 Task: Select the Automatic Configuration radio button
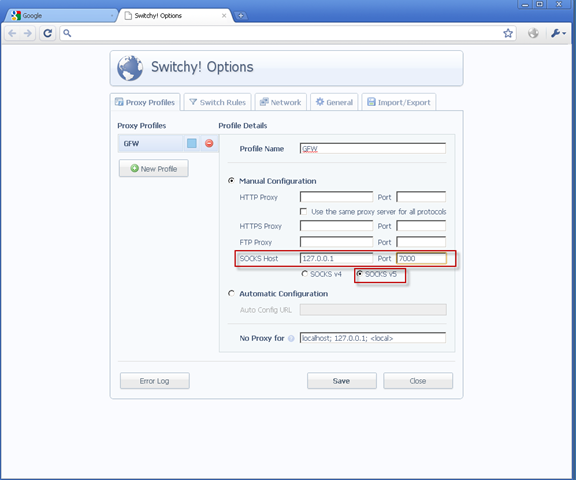[x=231, y=293]
